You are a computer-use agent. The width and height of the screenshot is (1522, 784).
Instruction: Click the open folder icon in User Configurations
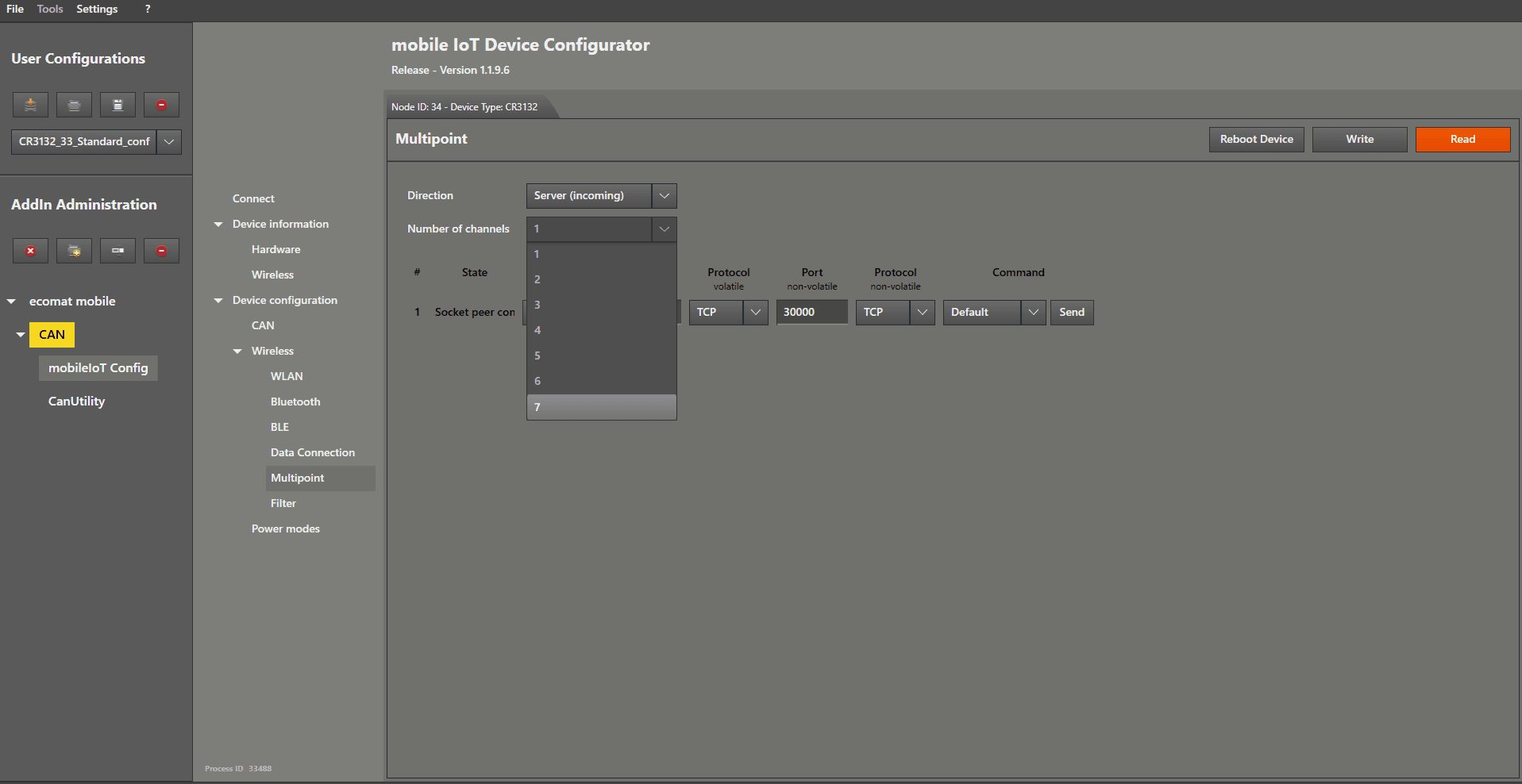point(74,105)
